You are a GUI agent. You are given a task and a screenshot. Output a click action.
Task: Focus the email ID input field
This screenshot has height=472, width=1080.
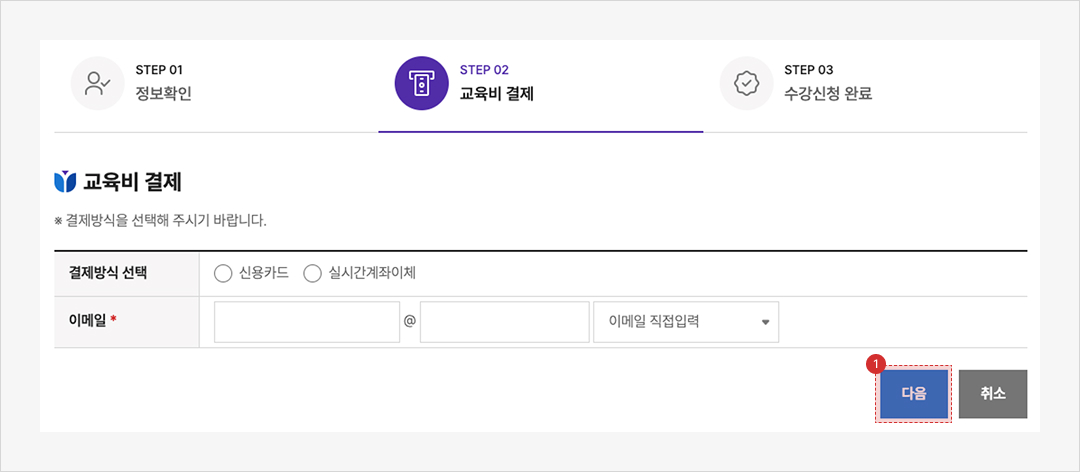pyautogui.click(x=307, y=322)
